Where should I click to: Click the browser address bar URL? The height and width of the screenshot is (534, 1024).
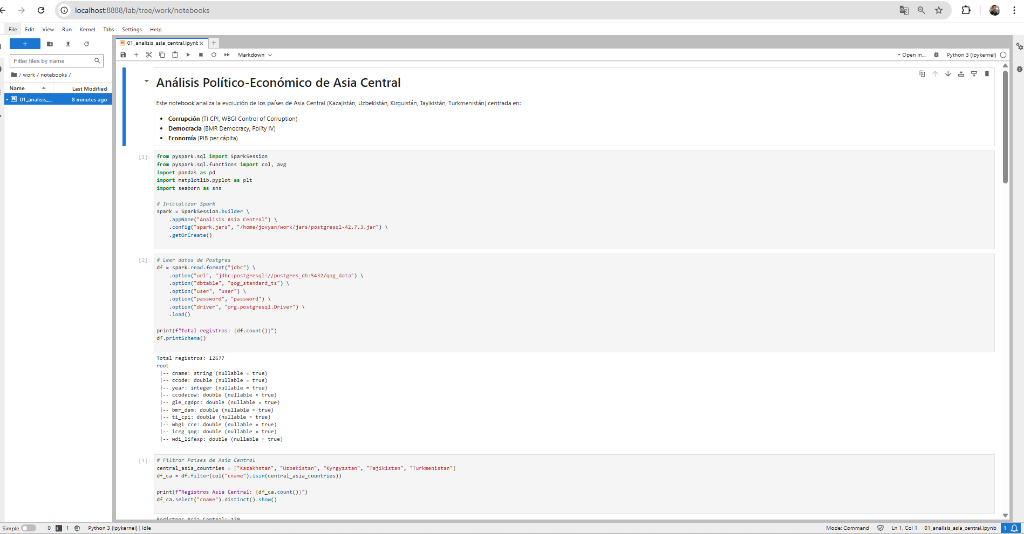tap(142, 10)
